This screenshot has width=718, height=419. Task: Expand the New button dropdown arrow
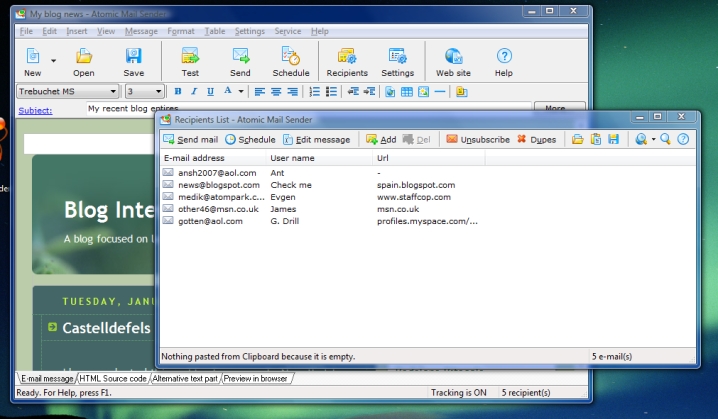(x=53, y=61)
